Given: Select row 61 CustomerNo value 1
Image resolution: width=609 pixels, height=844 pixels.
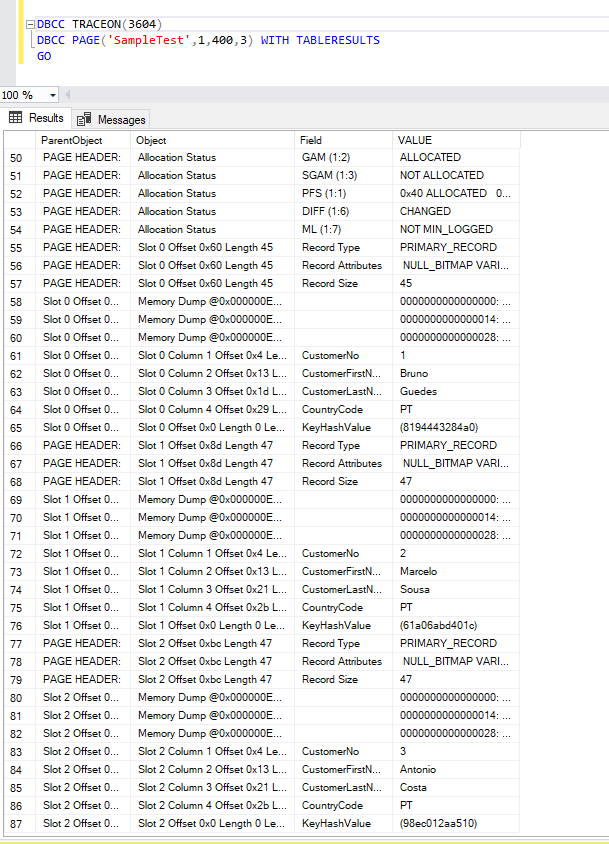Looking at the screenshot, I should point(456,355).
